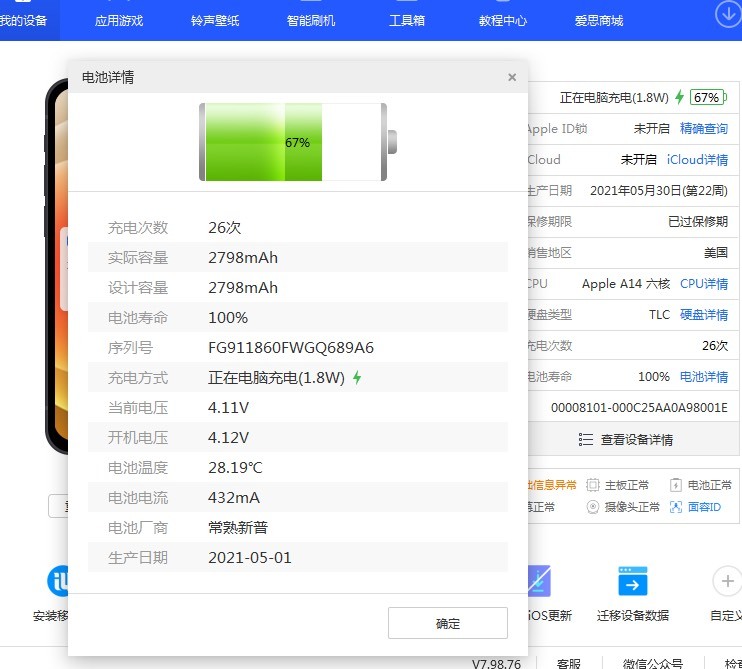Click the list icon beside 查看设备详情
This screenshot has height=669, width=742.
tap(586, 440)
